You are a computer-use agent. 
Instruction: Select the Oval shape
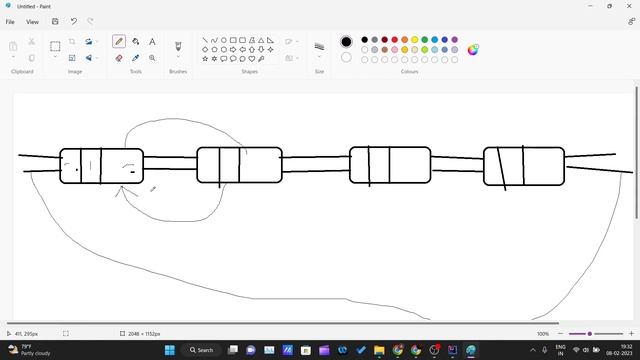tap(224, 40)
